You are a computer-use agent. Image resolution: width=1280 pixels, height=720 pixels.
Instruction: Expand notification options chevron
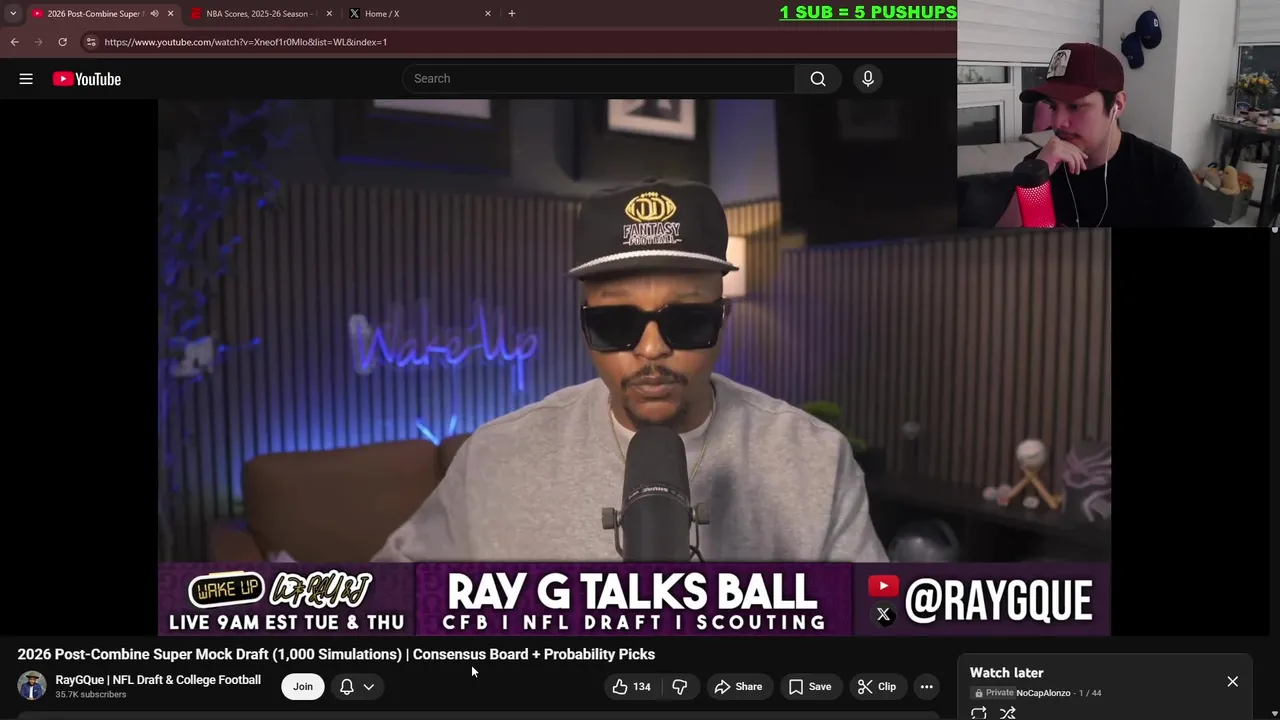tap(369, 687)
